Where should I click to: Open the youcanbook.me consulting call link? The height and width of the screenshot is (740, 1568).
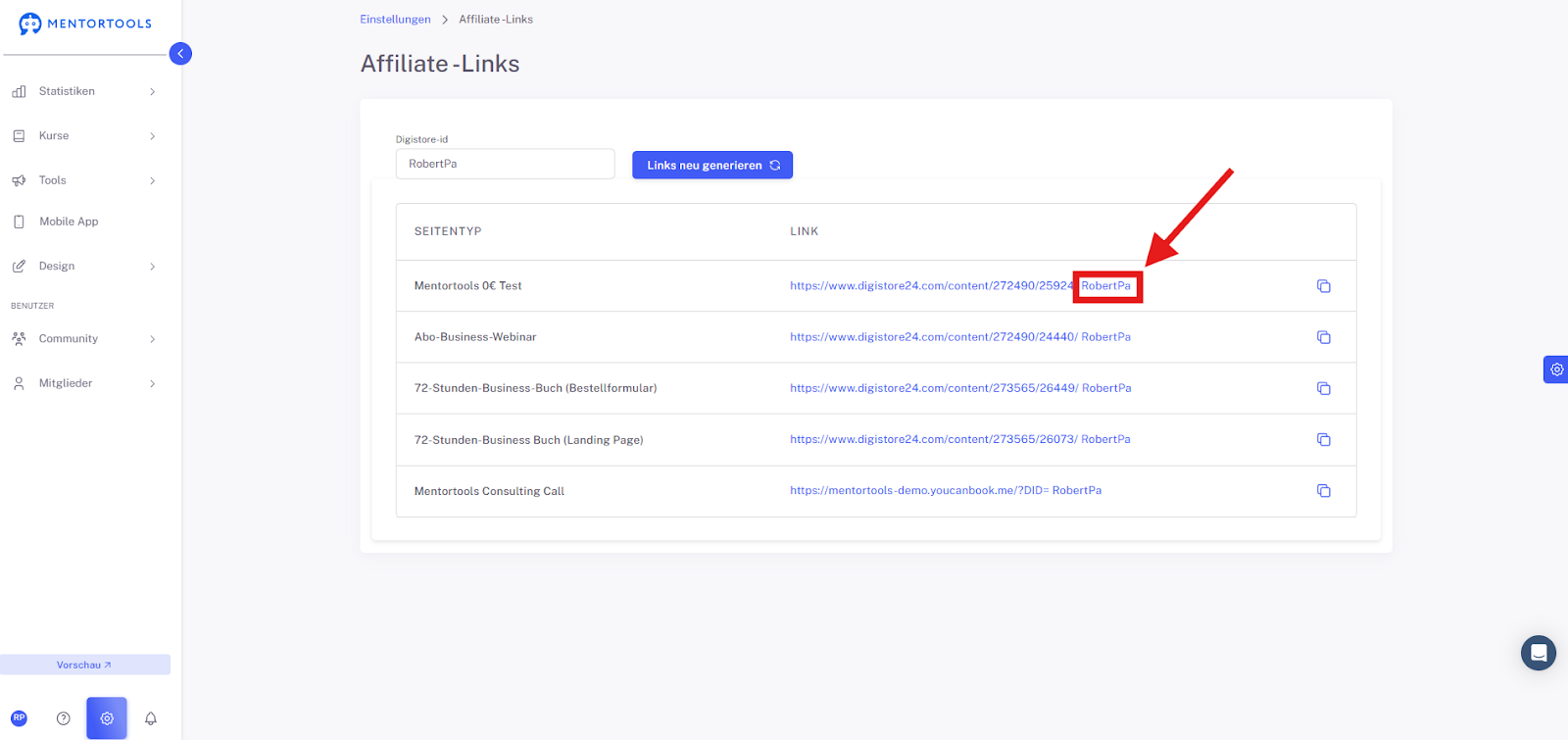click(946, 490)
